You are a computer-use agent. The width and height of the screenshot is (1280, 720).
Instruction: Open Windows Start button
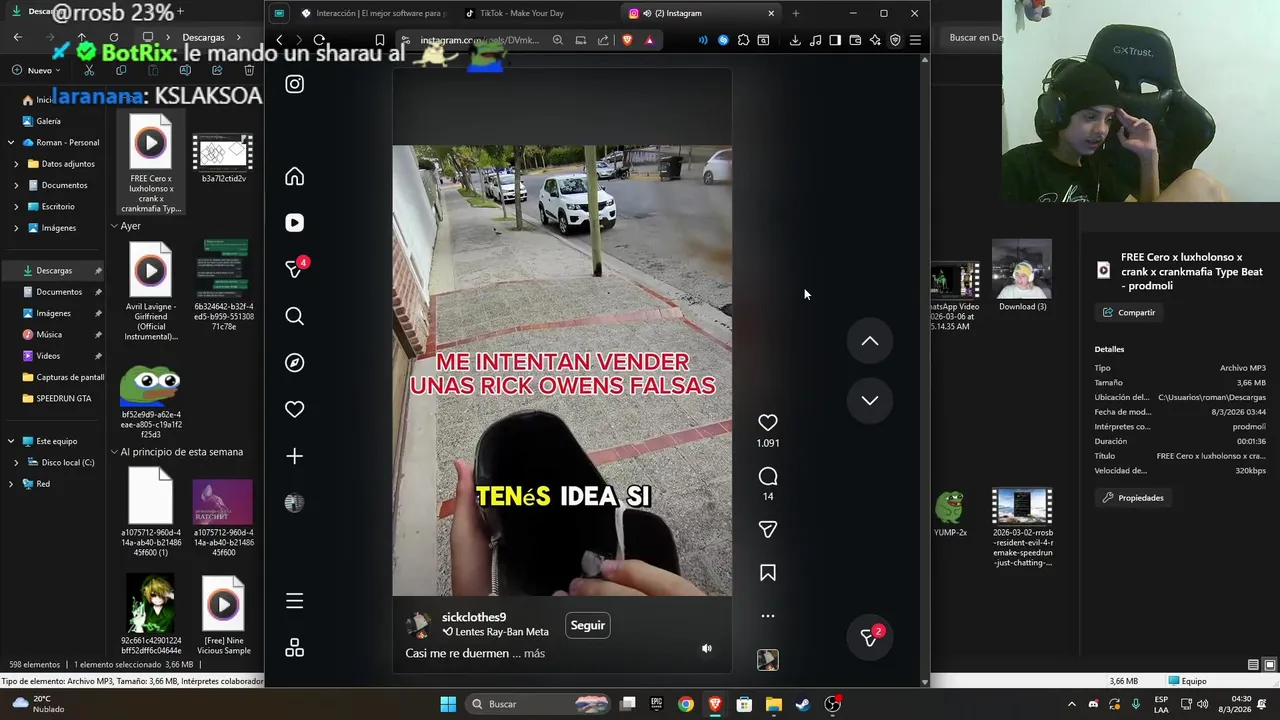pos(448,704)
